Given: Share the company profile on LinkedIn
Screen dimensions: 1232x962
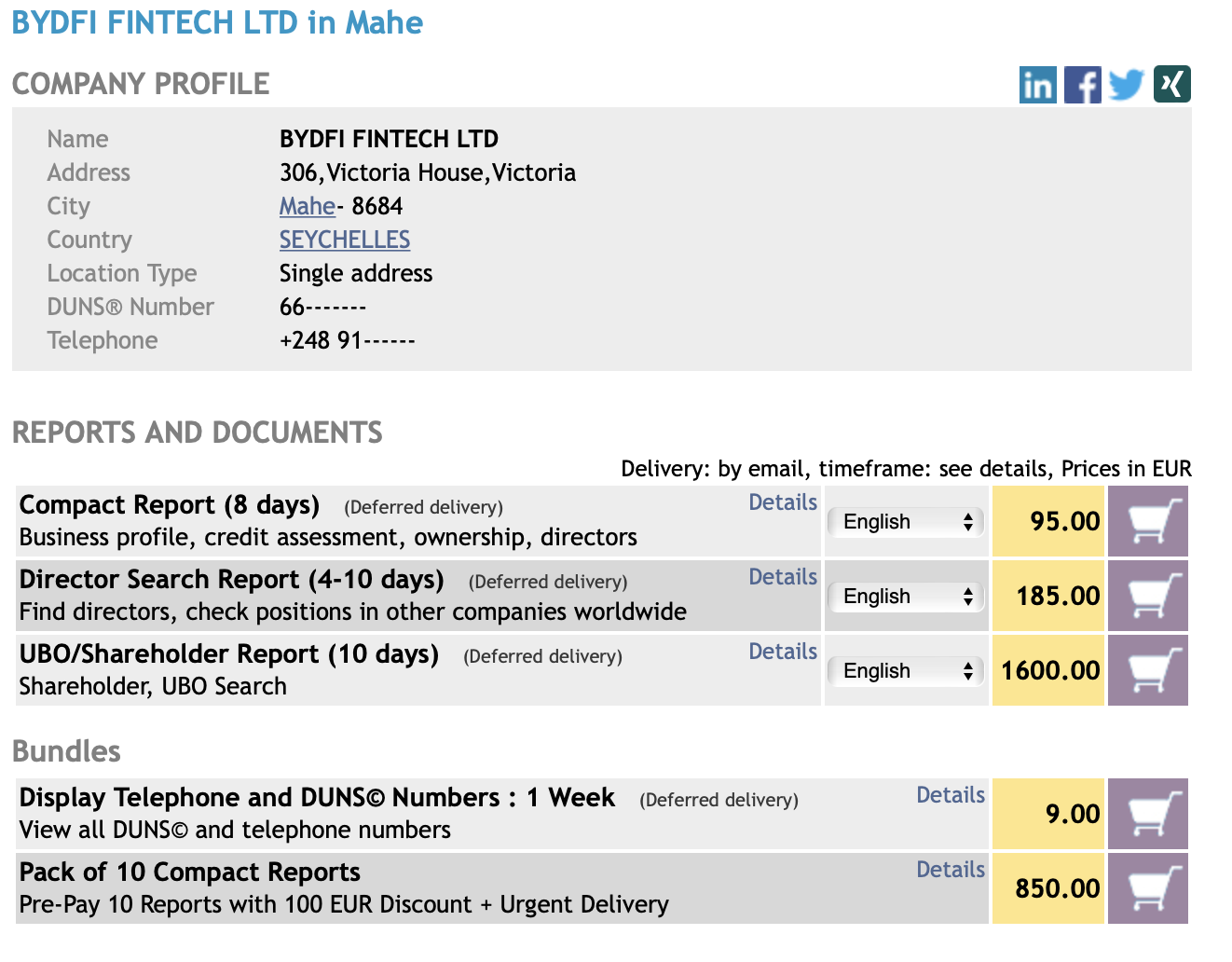Looking at the screenshot, I should (1037, 85).
